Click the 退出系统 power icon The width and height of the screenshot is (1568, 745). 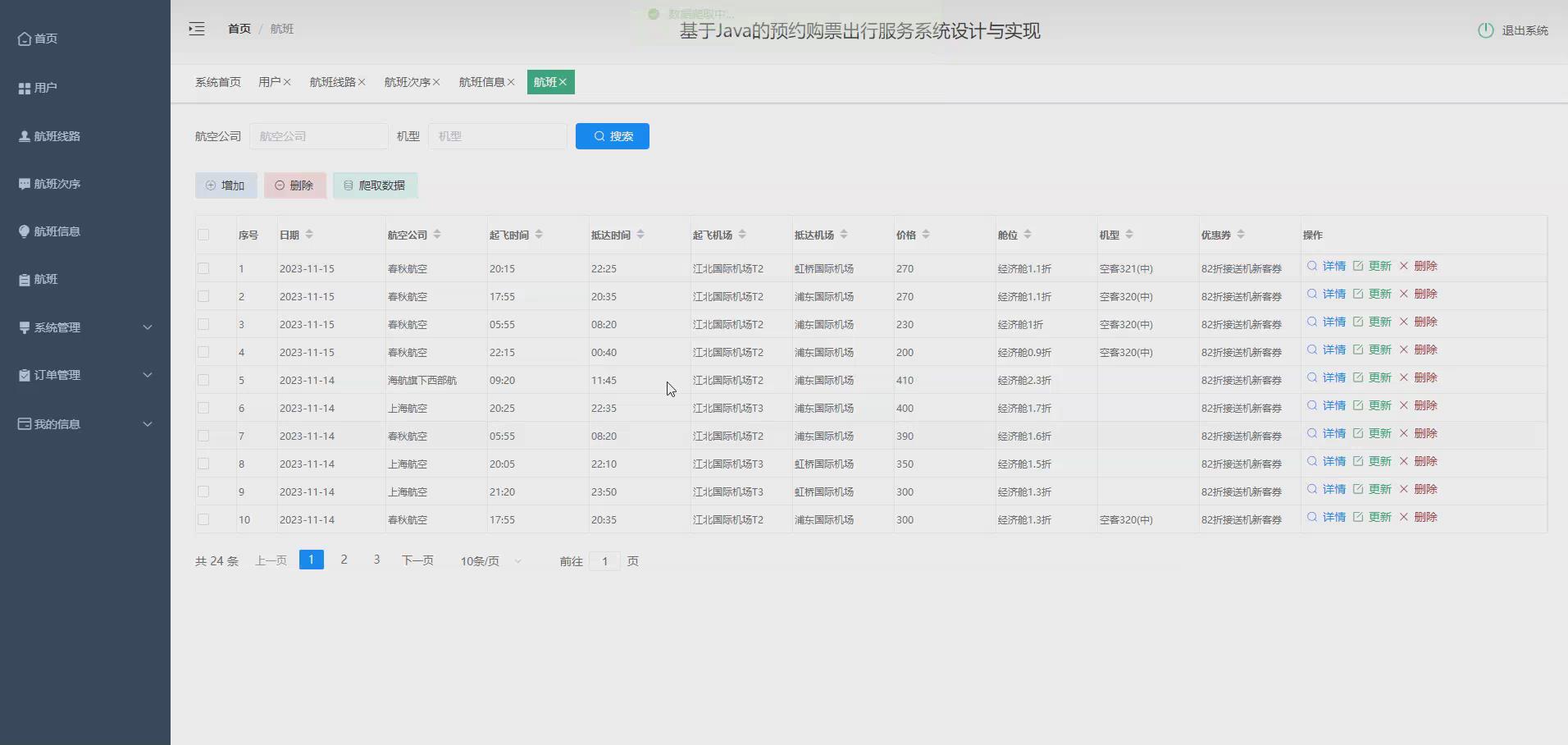1486,30
